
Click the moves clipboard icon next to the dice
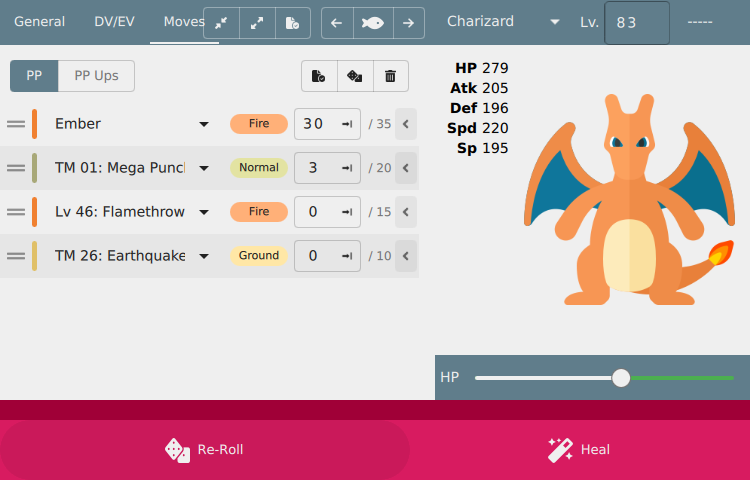coord(319,76)
